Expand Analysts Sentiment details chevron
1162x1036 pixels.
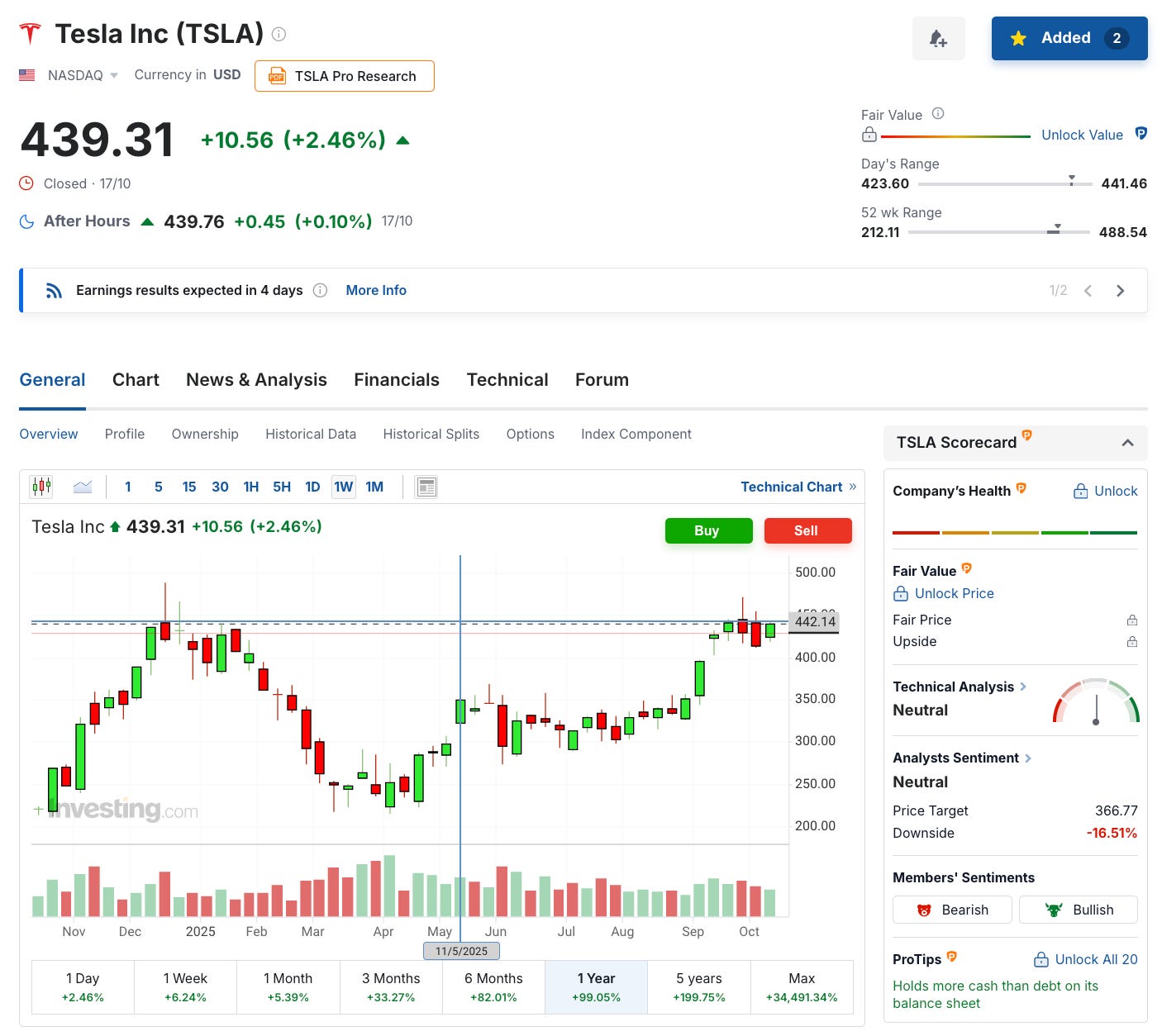point(1028,758)
